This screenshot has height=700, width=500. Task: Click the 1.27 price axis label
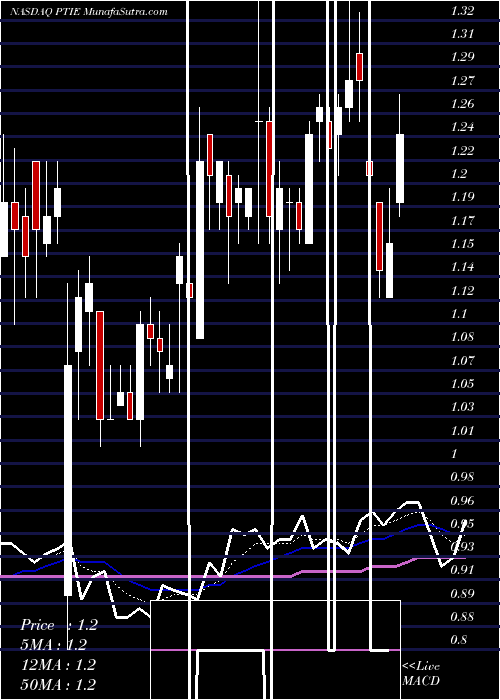coord(462,81)
